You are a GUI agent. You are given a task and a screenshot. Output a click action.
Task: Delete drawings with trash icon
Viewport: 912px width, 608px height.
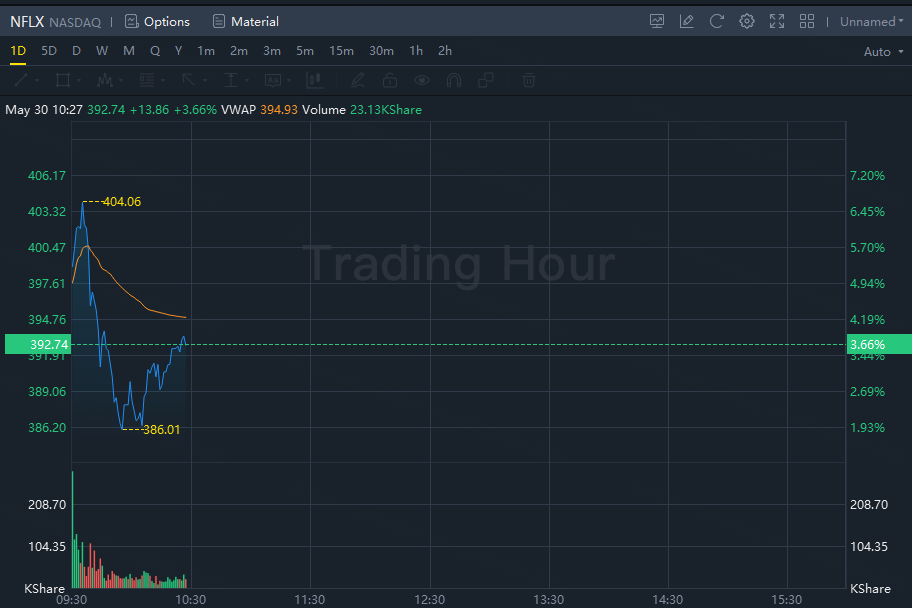[529, 80]
